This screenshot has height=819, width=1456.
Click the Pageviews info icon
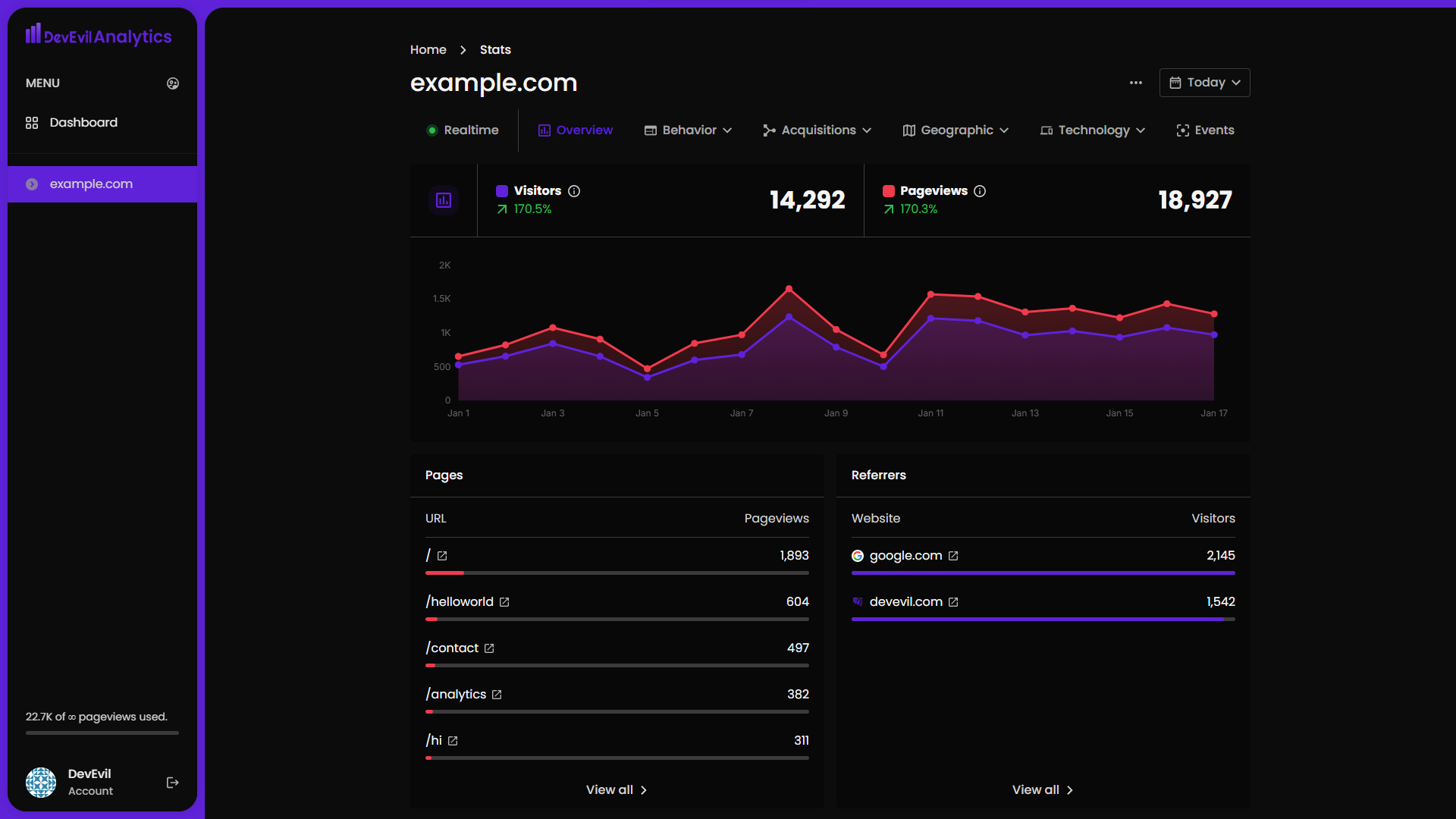981,191
